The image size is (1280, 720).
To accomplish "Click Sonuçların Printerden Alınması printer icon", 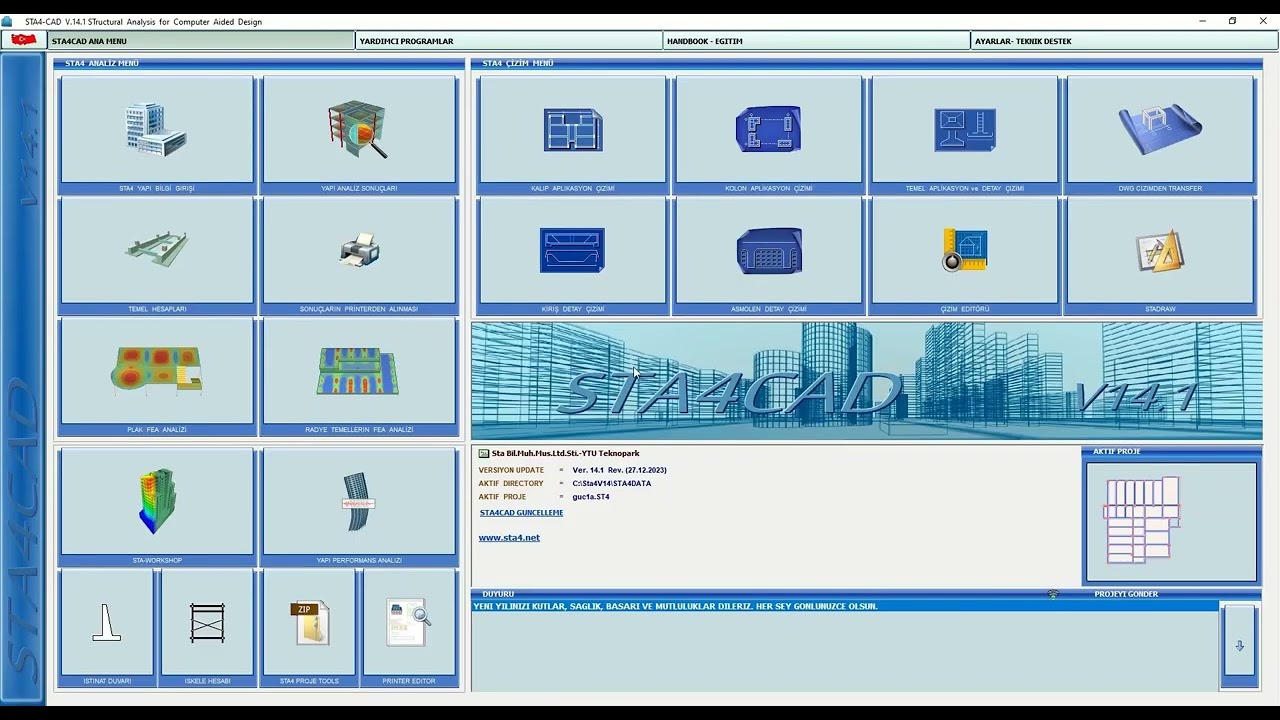I will point(359,250).
